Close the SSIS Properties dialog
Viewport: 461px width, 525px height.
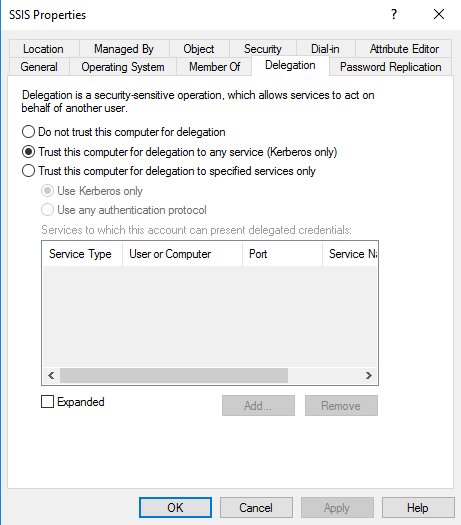click(x=439, y=14)
